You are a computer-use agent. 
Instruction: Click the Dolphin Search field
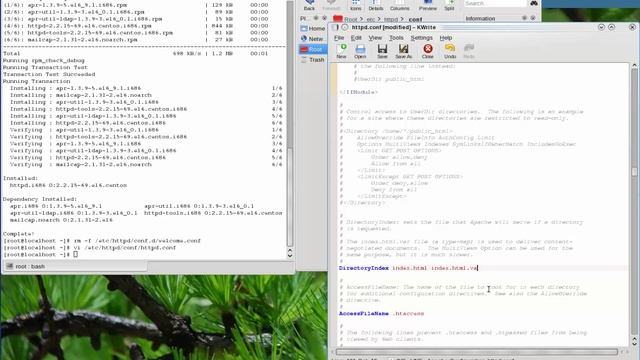(495, 3)
